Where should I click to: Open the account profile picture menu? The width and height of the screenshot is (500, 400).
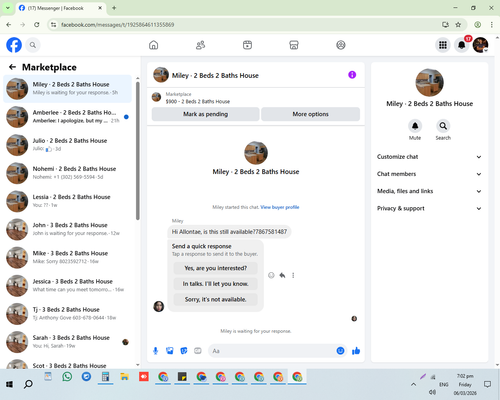click(480, 45)
